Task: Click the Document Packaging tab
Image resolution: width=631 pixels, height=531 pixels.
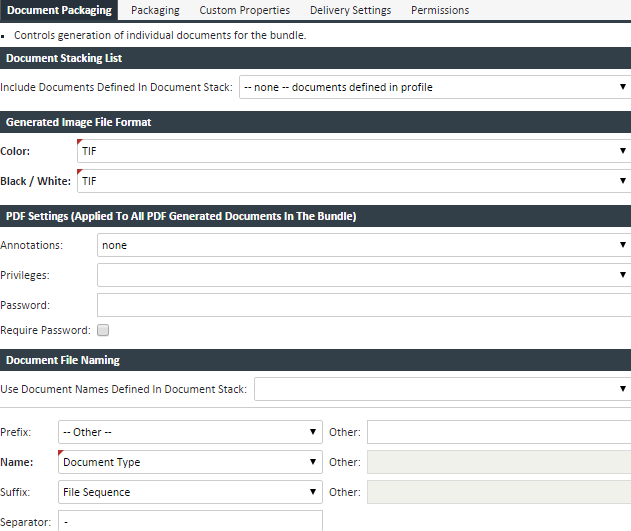Action: tap(59, 10)
